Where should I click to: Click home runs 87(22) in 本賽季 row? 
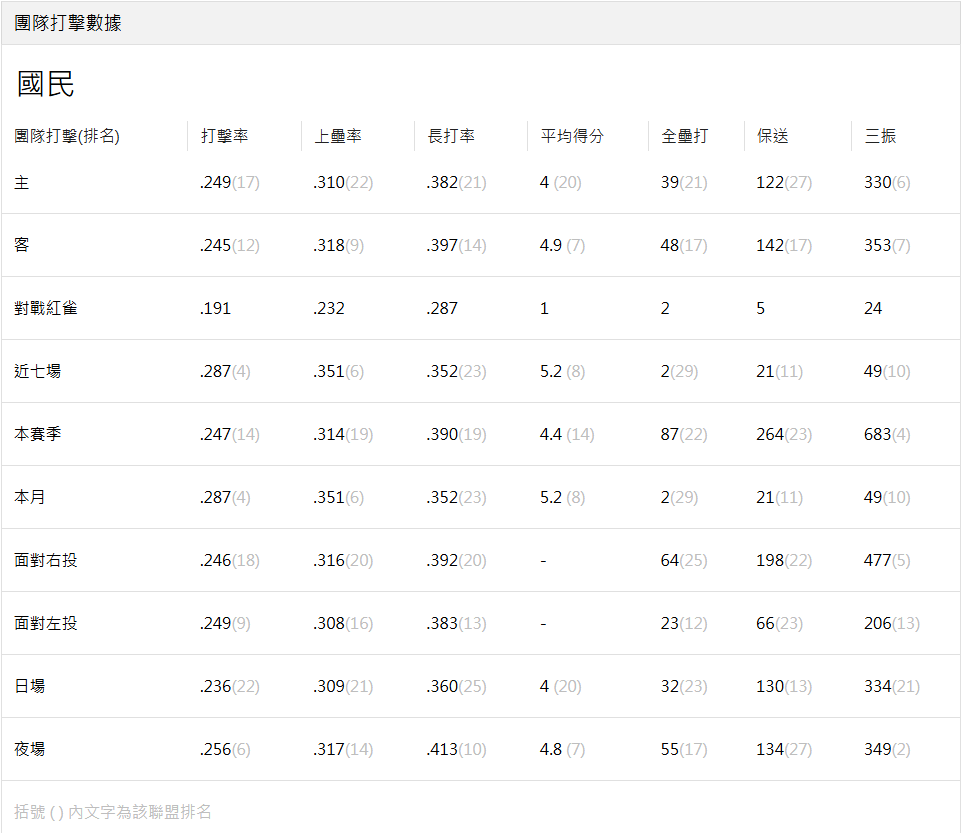pyautogui.click(x=684, y=435)
